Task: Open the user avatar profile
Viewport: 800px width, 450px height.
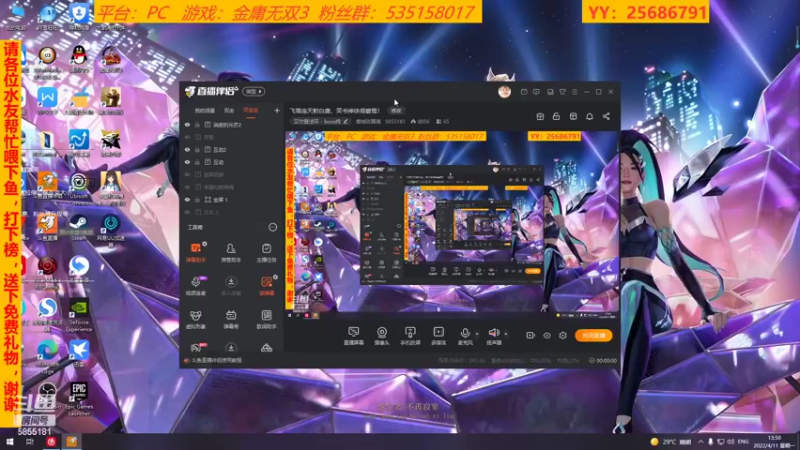Action: tap(504, 91)
